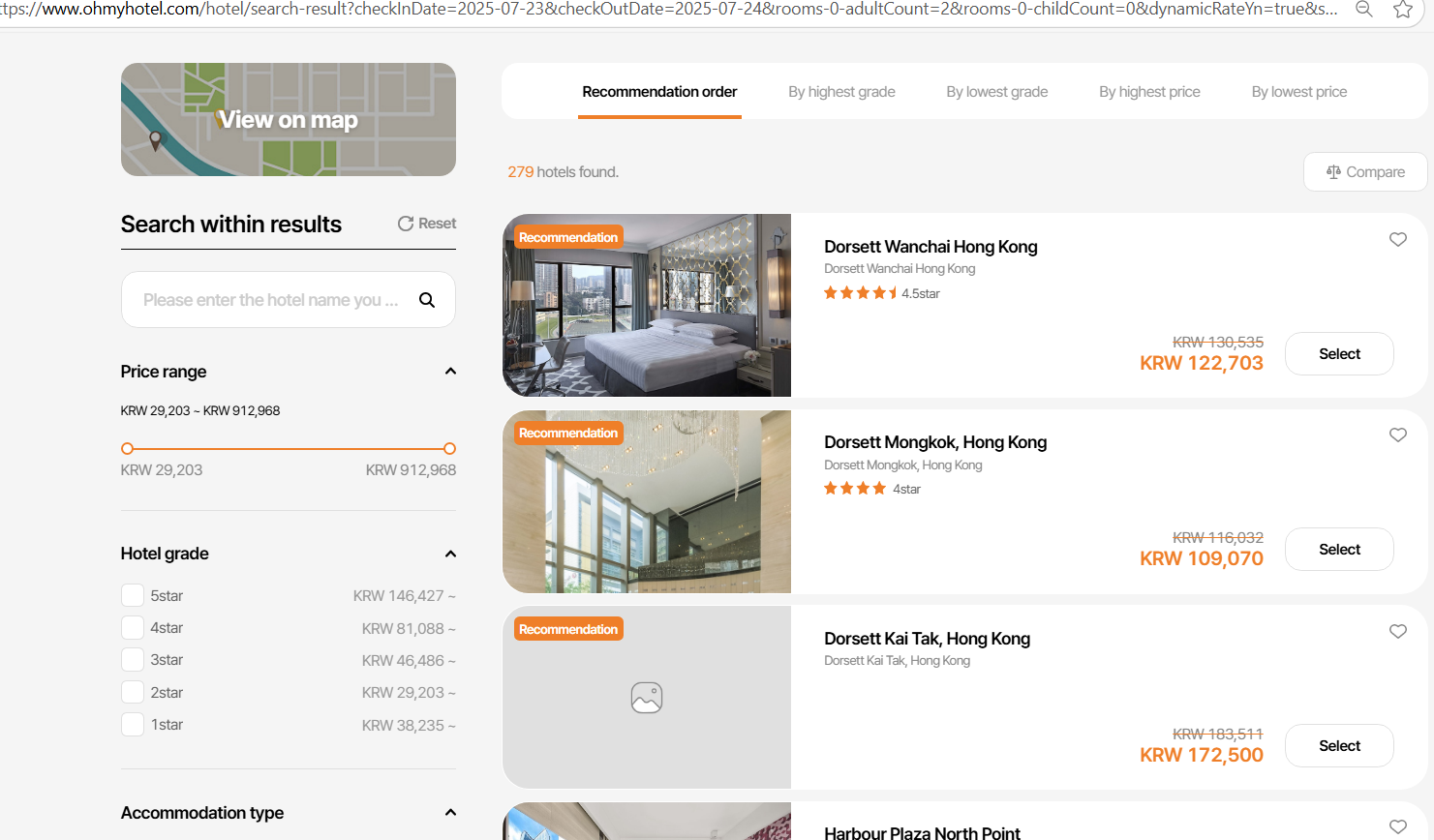The image size is (1434, 840).
Task: Open View on map
Action: click(x=289, y=120)
